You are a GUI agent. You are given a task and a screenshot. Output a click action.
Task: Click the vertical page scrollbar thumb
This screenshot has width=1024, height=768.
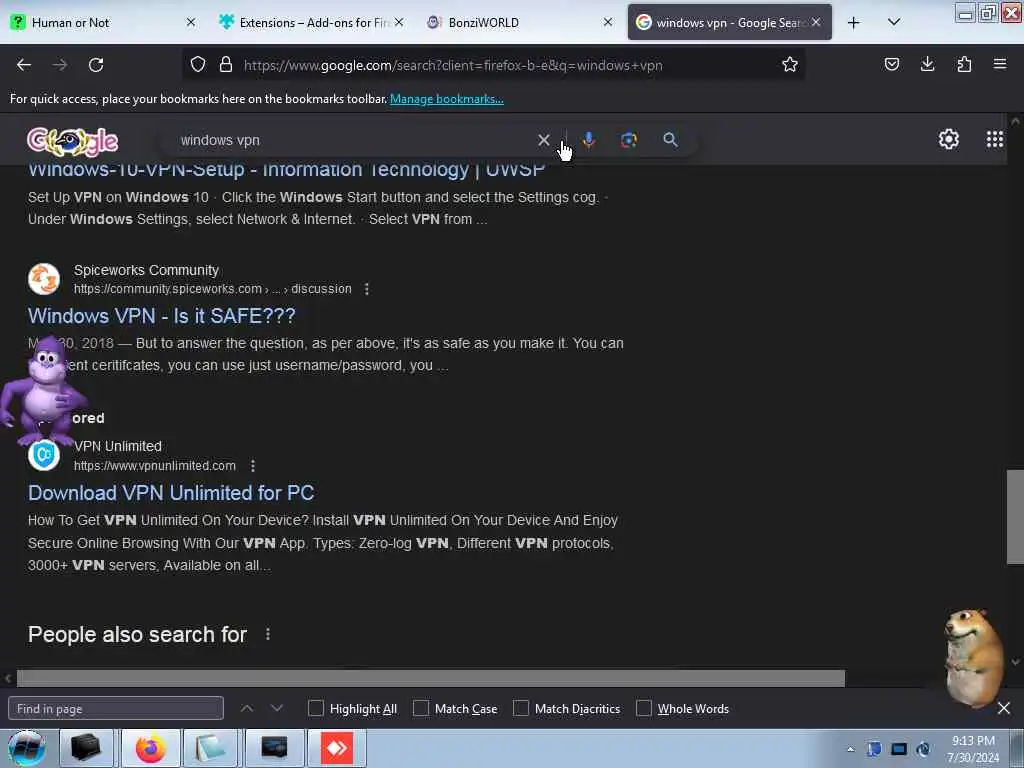(x=1015, y=516)
